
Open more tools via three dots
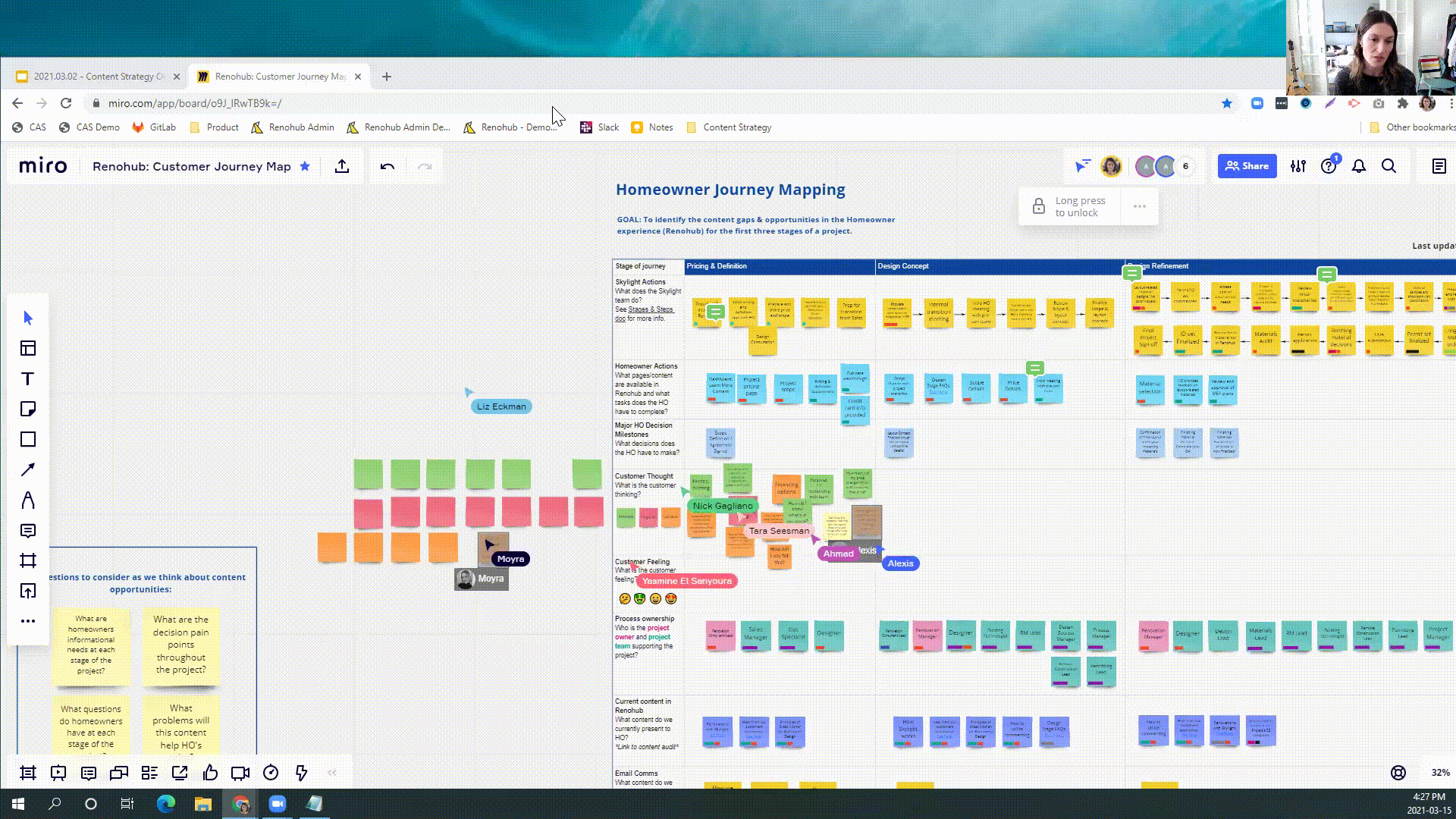coord(28,621)
